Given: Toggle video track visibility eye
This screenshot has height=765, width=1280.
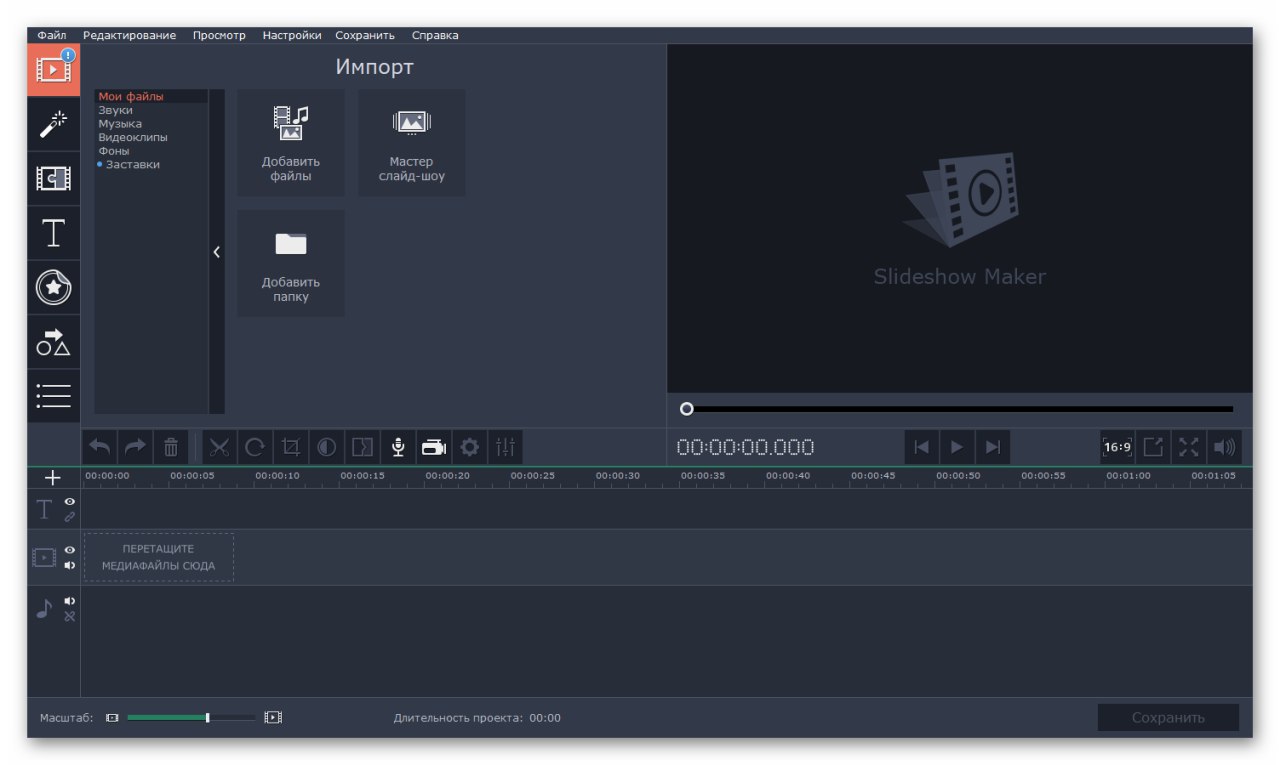Looking at the screenshot, I should [x=70, y=550].
